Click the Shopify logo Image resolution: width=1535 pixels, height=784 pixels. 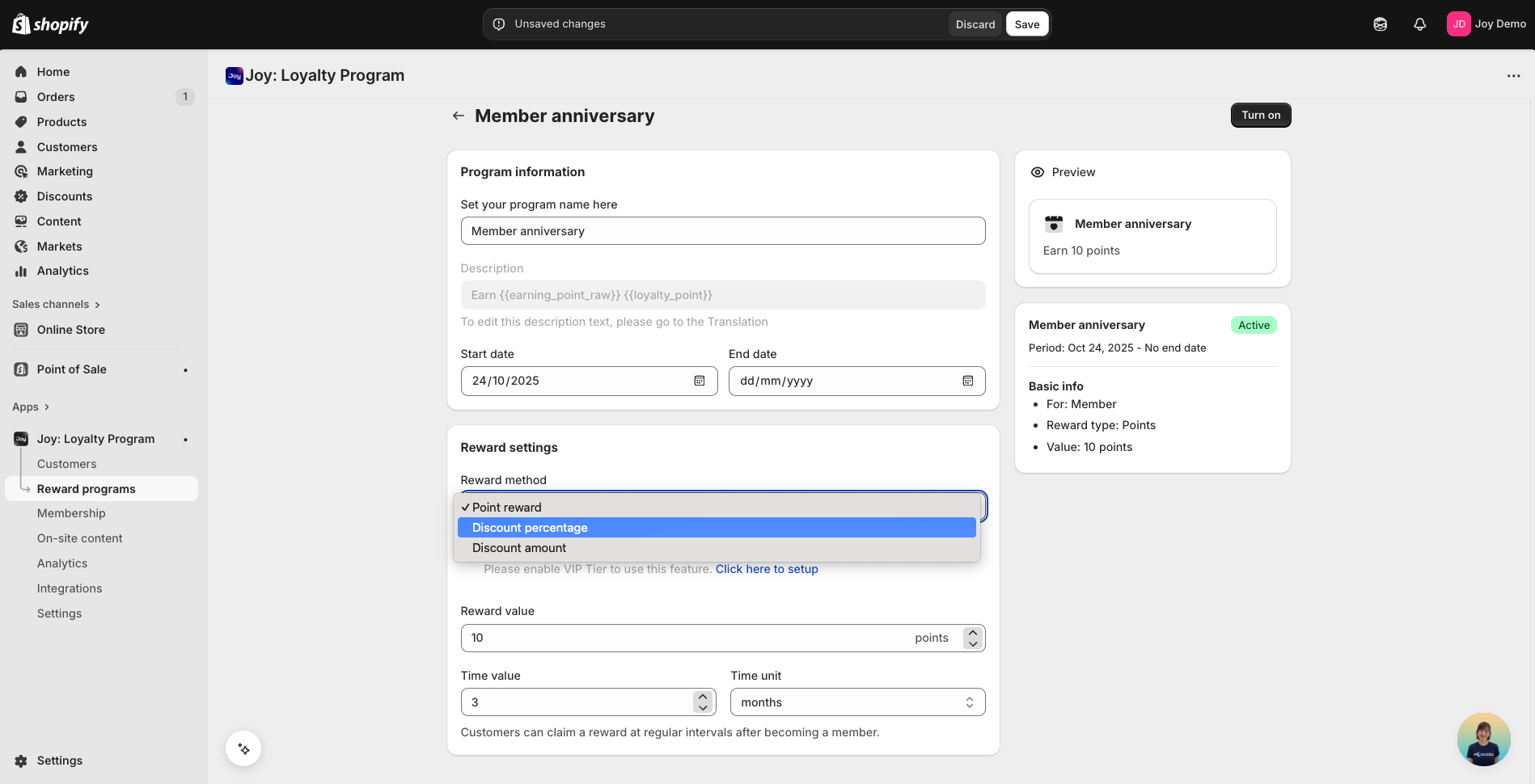coord(50,24)
